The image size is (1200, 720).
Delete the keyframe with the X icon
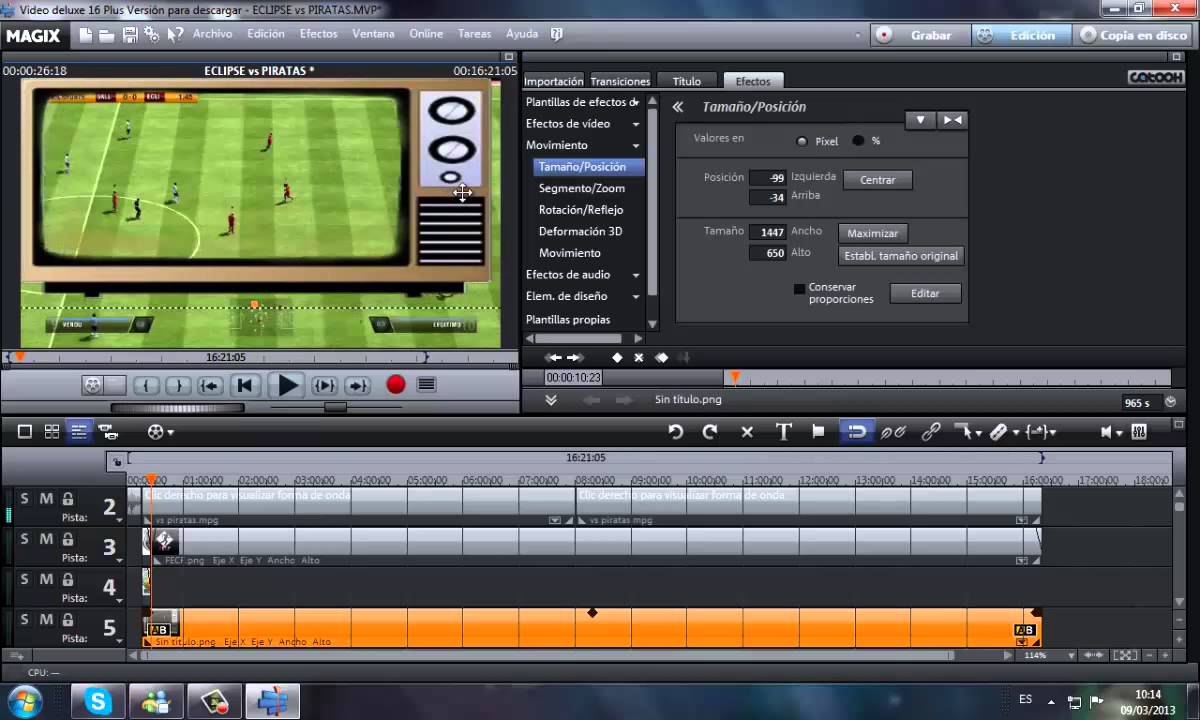click(x=639, y=358)
